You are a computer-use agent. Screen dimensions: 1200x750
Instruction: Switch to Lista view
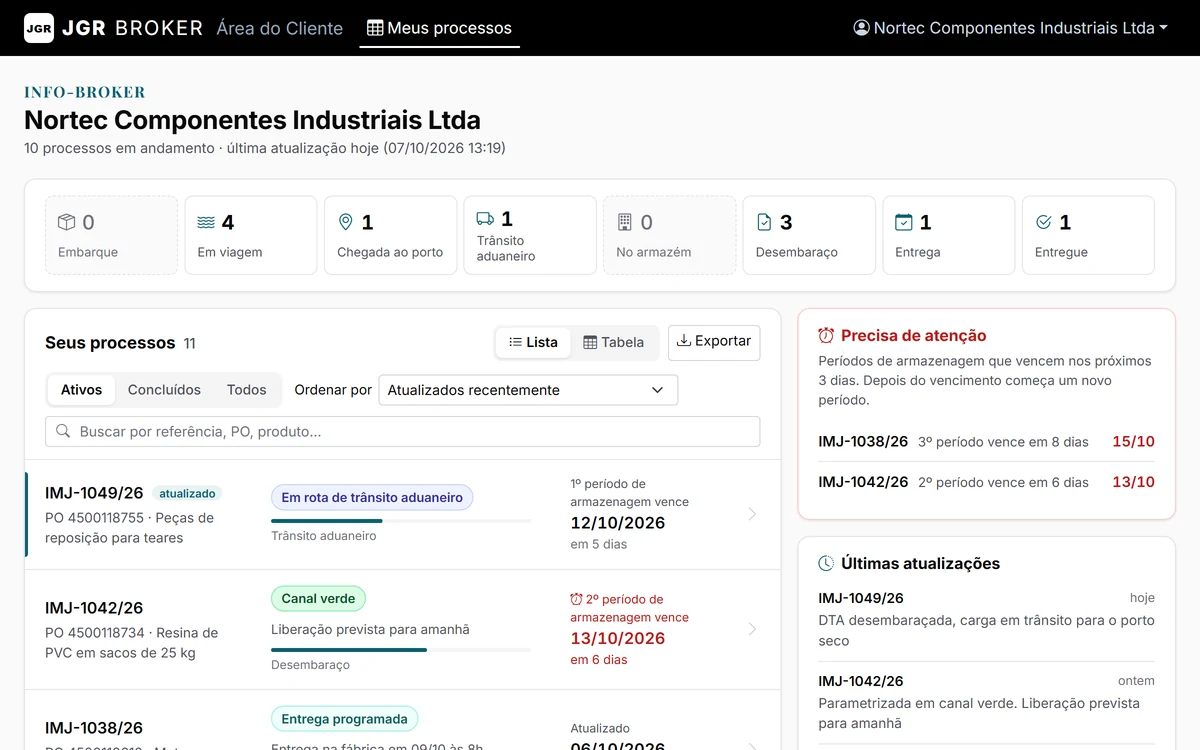click(533, 342)
